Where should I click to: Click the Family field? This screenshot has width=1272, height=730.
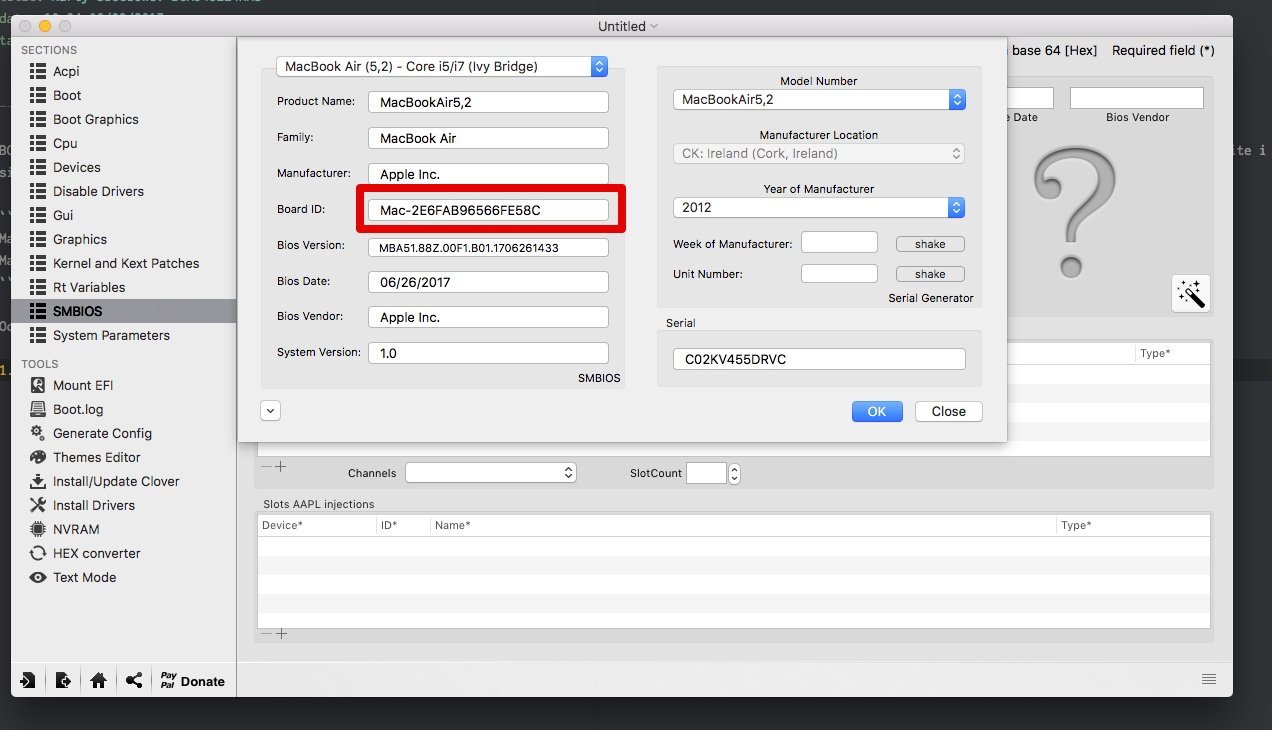[x=488, y=138]
